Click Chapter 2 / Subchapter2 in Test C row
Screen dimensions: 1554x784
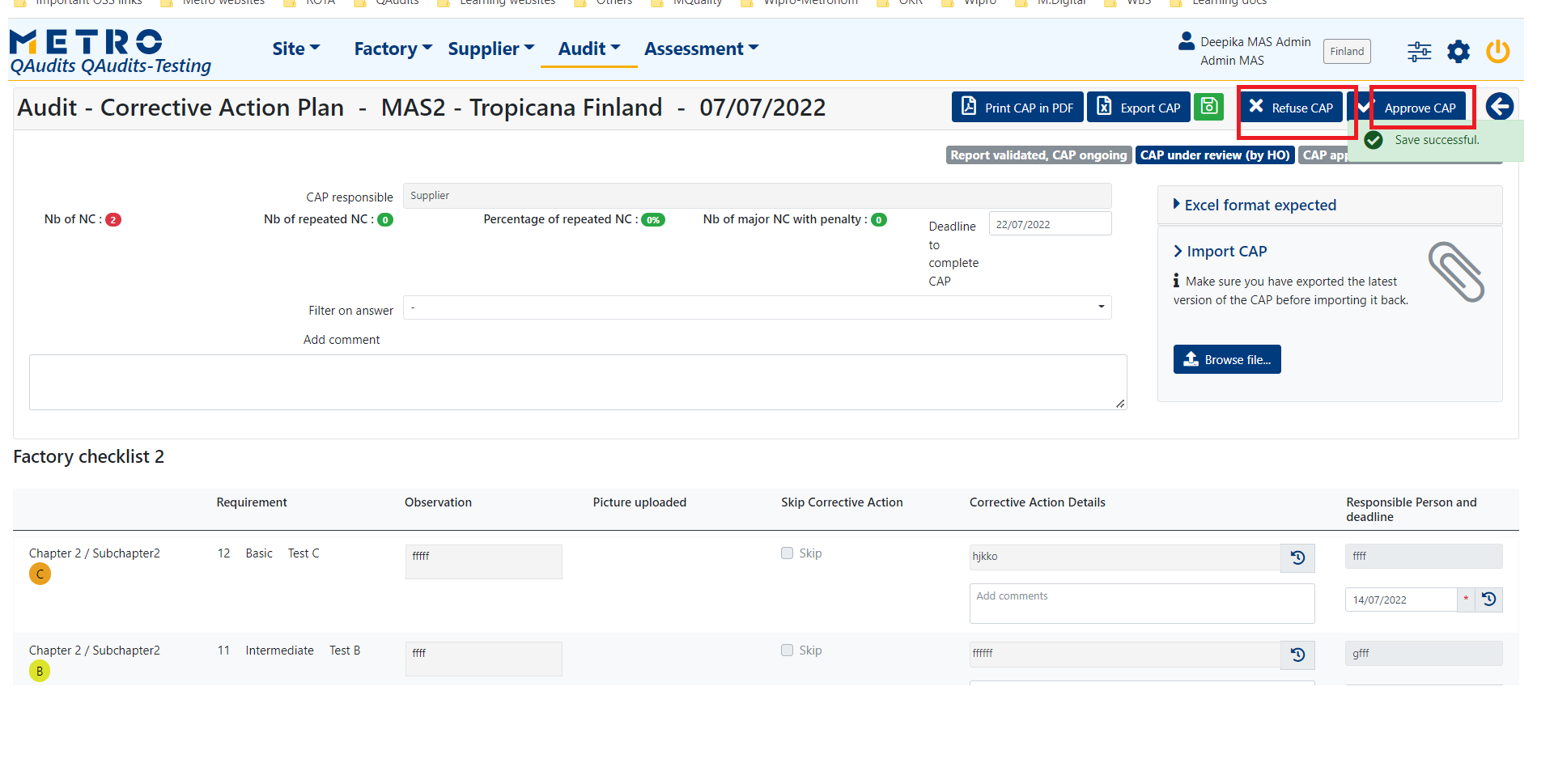click(x=95, y=553)
